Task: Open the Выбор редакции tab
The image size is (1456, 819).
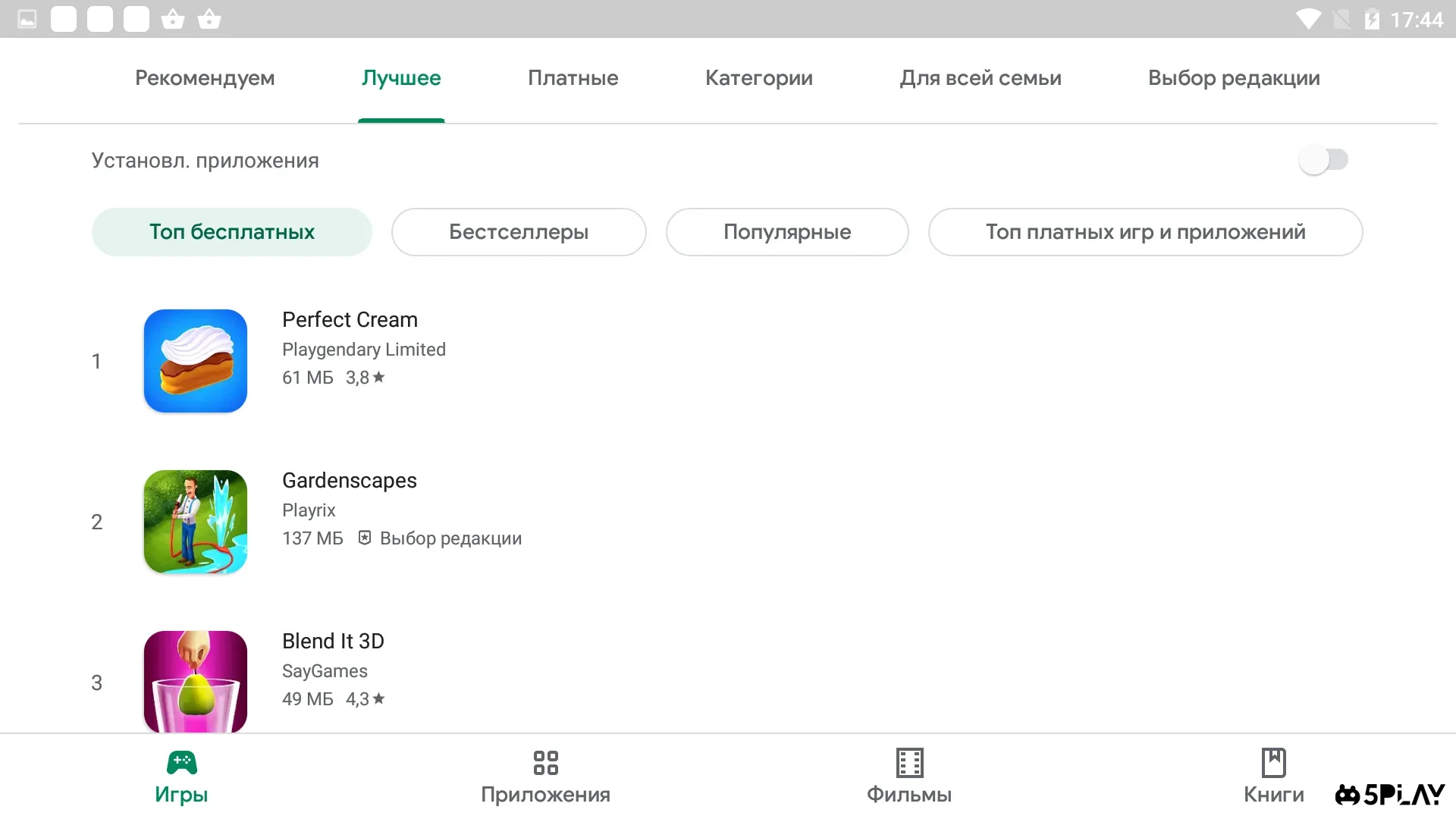Action: click(x=1233, y=78)
